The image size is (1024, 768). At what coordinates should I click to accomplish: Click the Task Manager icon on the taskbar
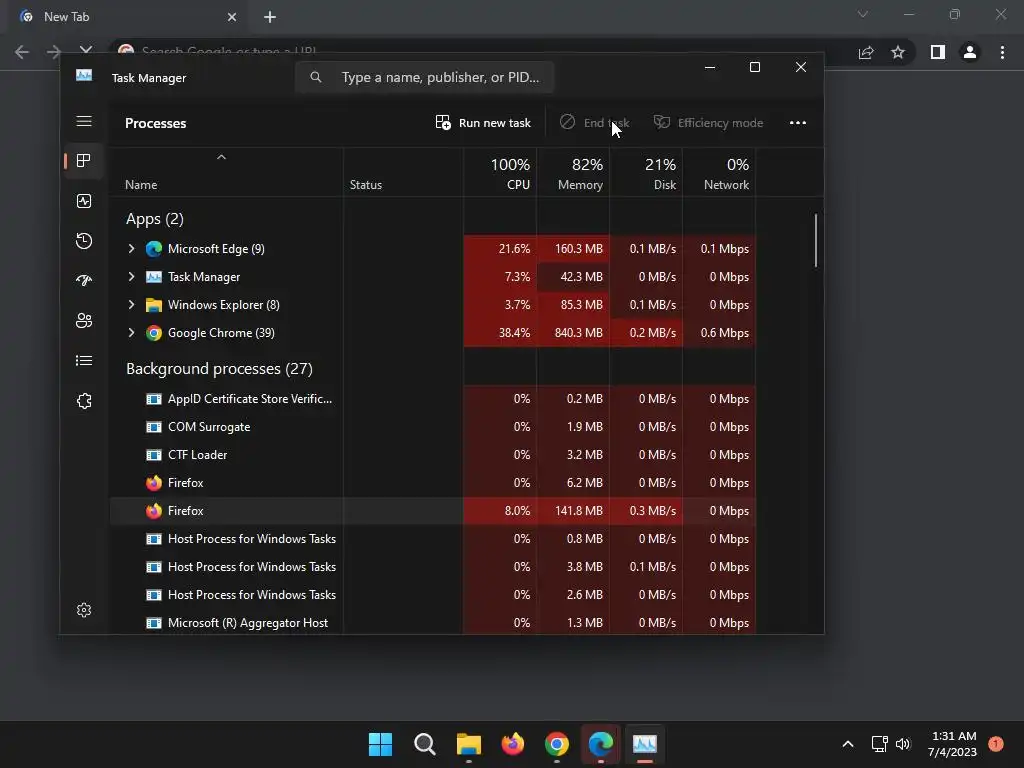(645, 744)
